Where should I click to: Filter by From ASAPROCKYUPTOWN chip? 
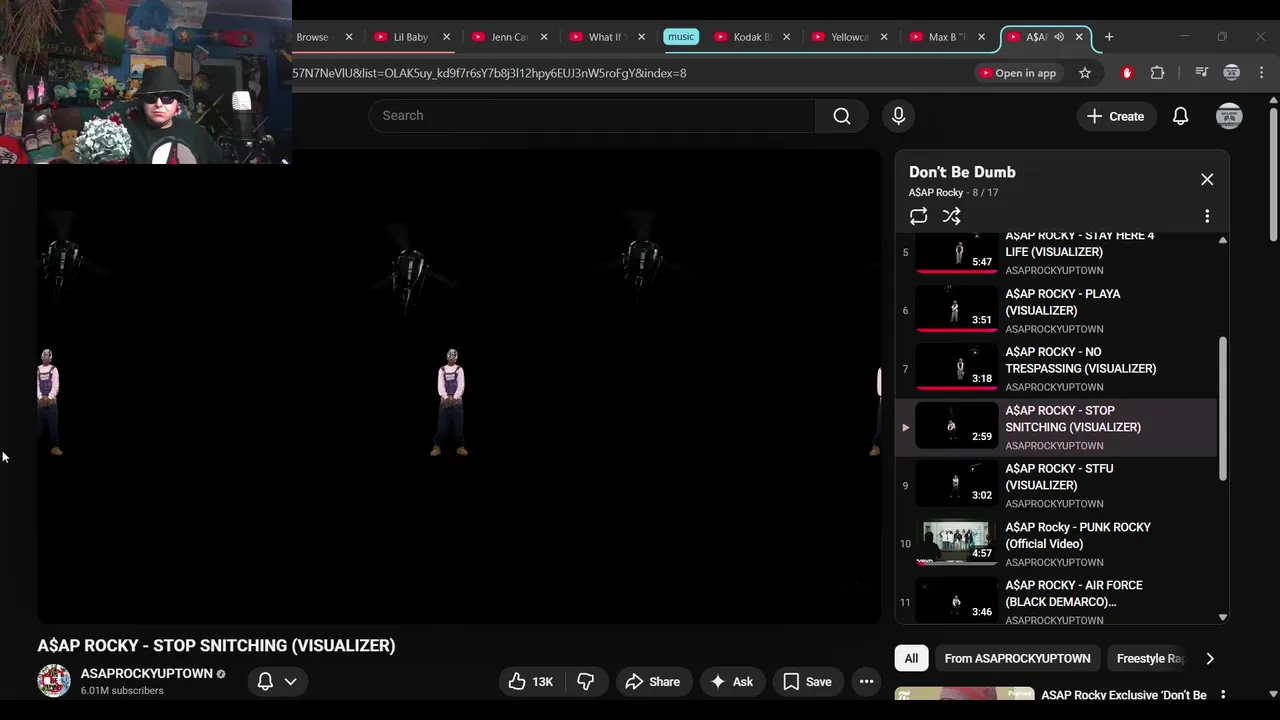(x=1017, y=658)
